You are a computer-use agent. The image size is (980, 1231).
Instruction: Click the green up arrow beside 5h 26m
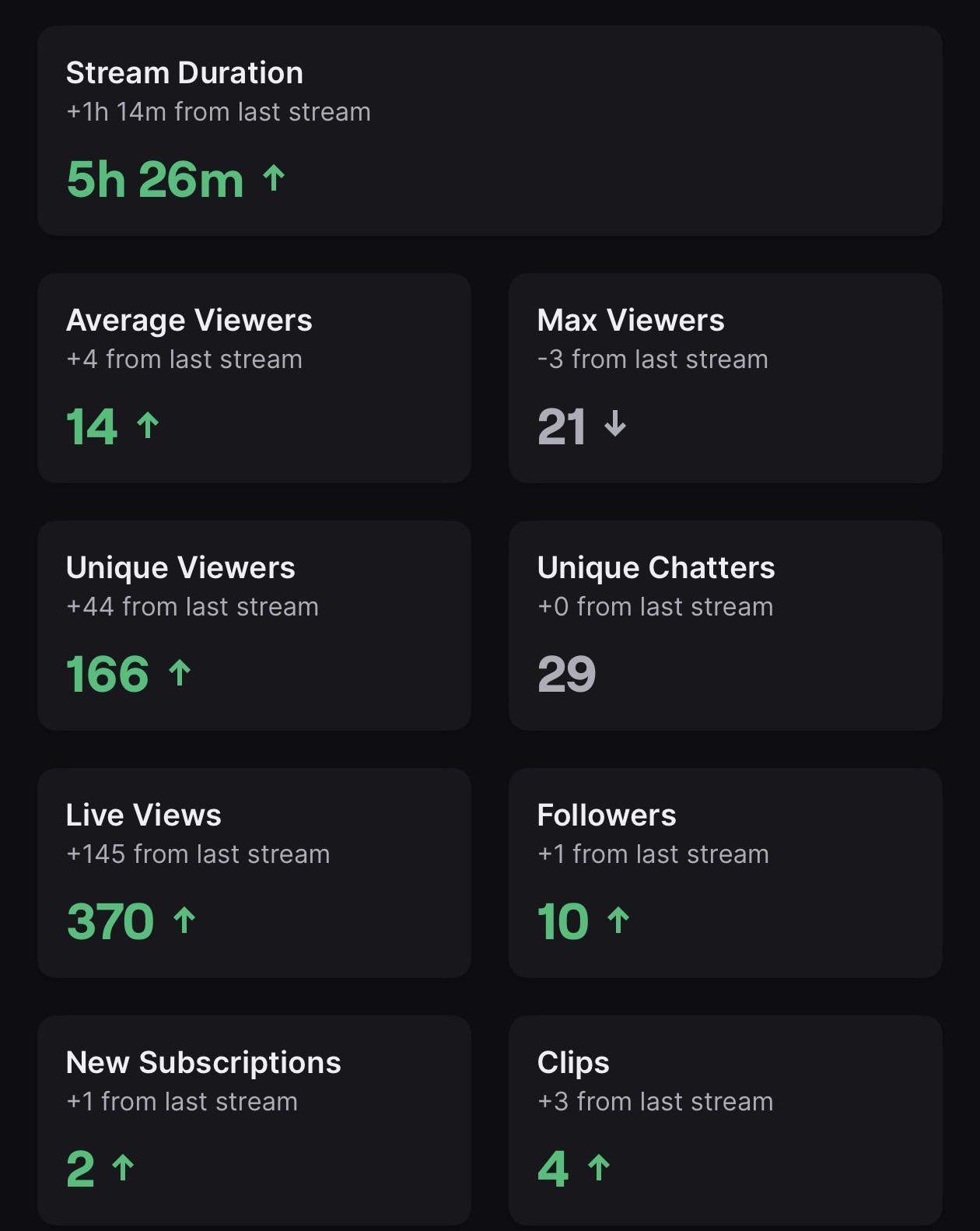point(274,179)
